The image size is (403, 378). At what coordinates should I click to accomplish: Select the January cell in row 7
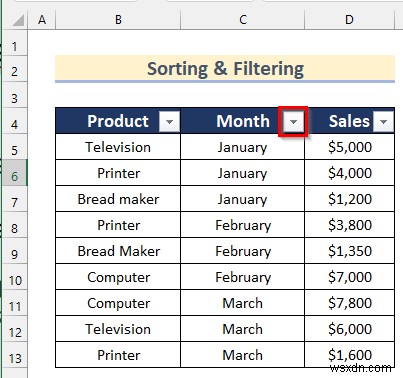[x=243, y=199]
